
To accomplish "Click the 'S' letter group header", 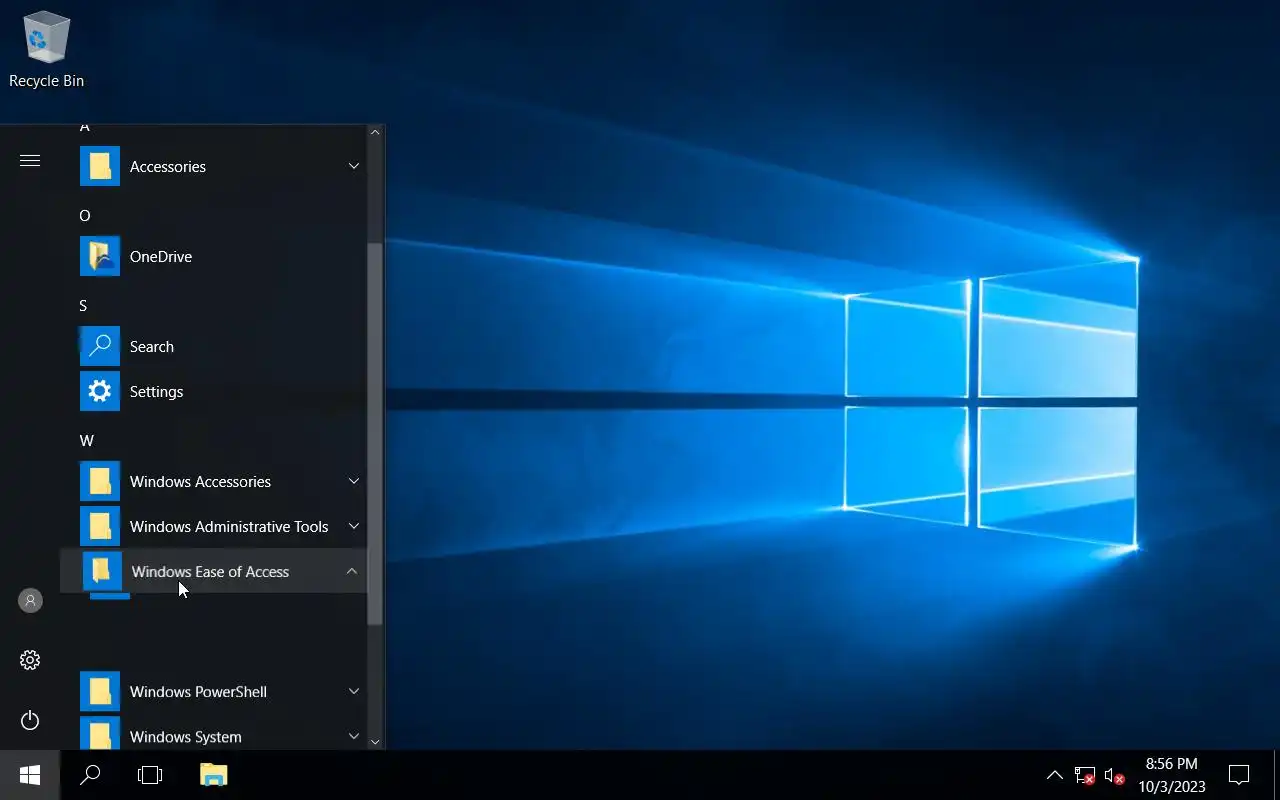I will pos(84,306).
